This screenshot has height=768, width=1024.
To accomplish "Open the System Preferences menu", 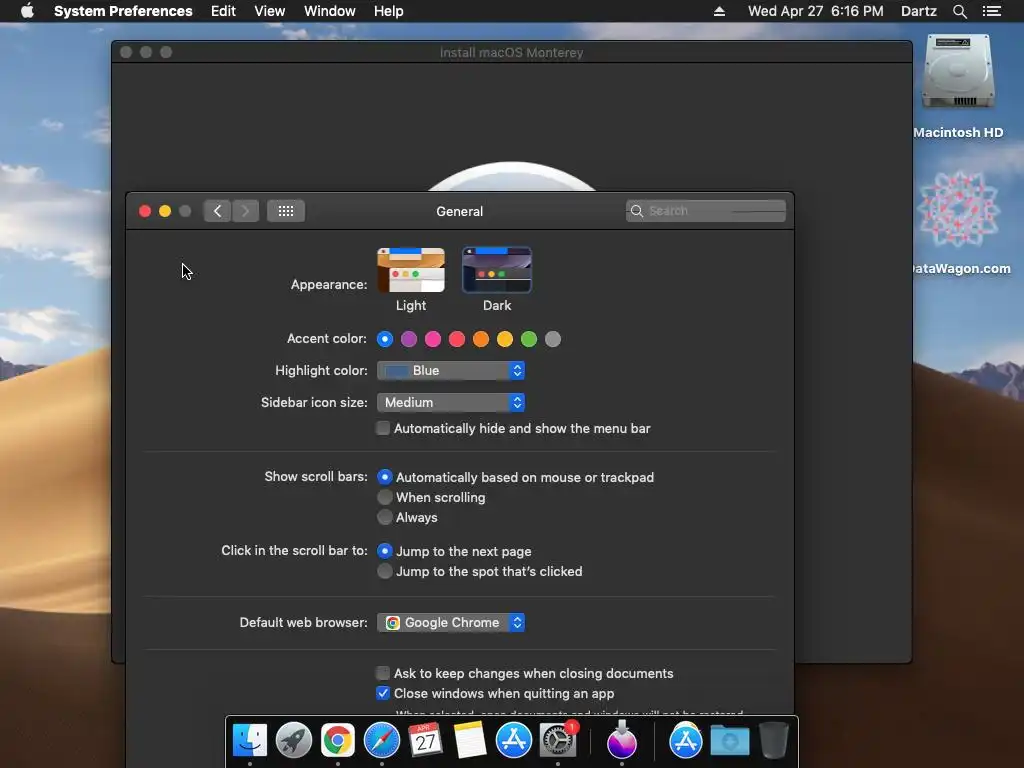I will (x=123, y=11).
